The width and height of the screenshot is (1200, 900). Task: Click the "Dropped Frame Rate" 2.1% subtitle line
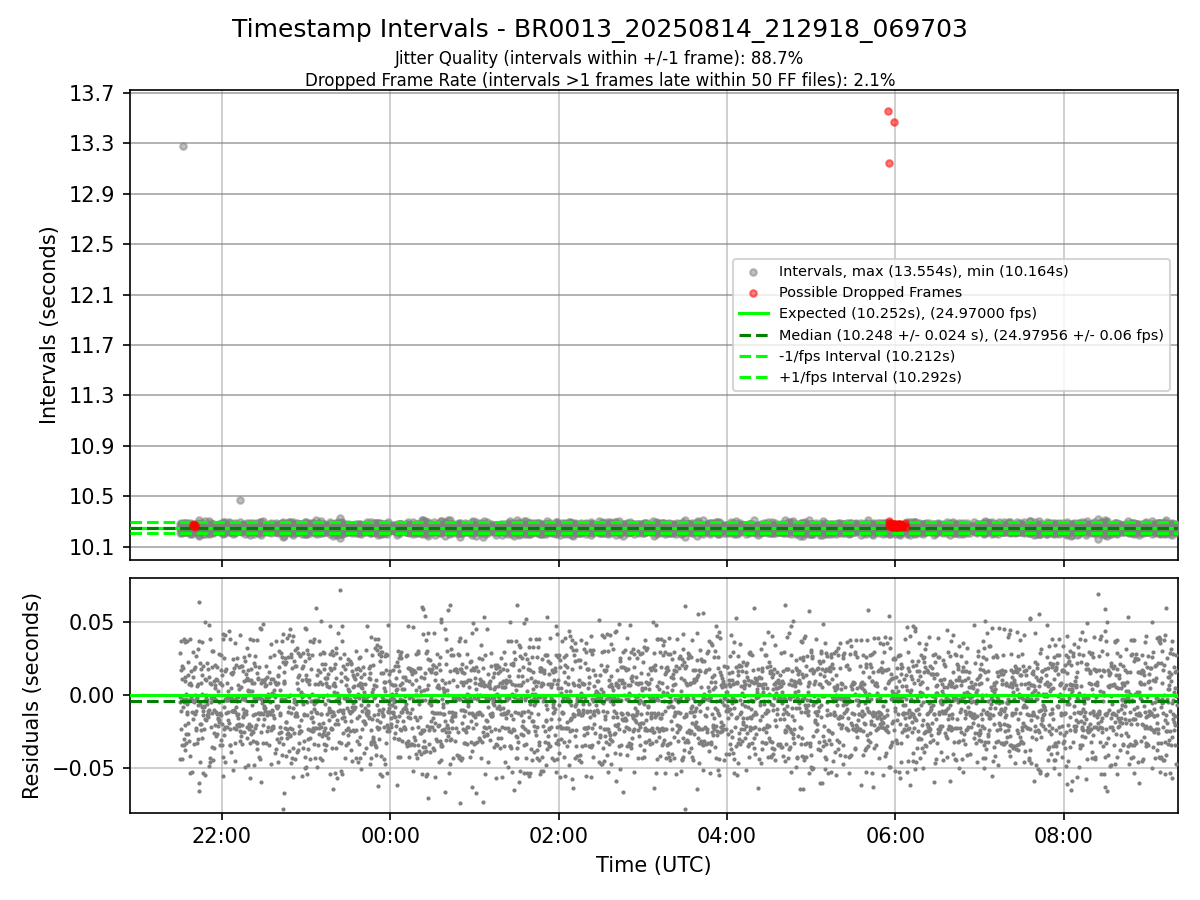(x=599, y=79)
